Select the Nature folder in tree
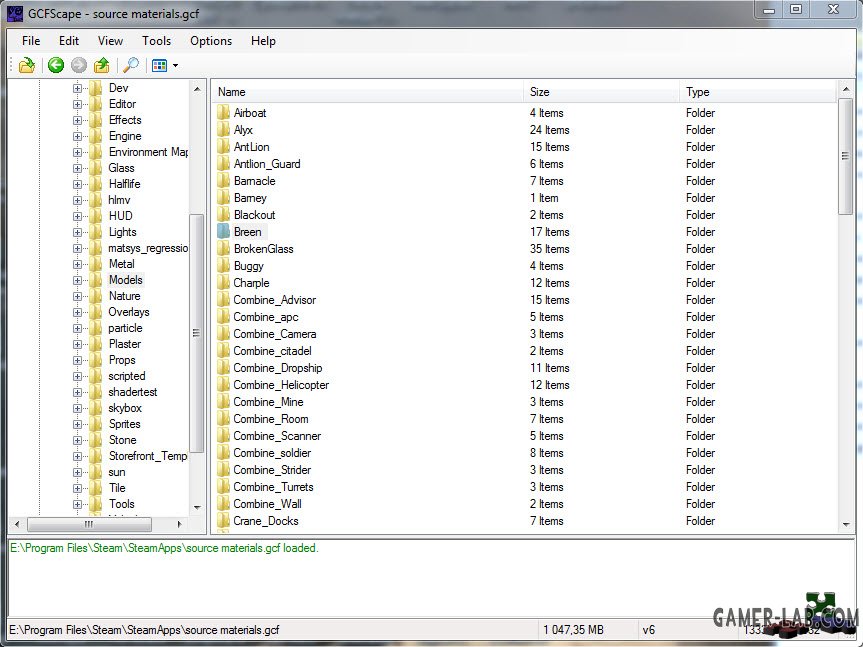Screen dimensions: 863x647 click(x=124, y=296)
